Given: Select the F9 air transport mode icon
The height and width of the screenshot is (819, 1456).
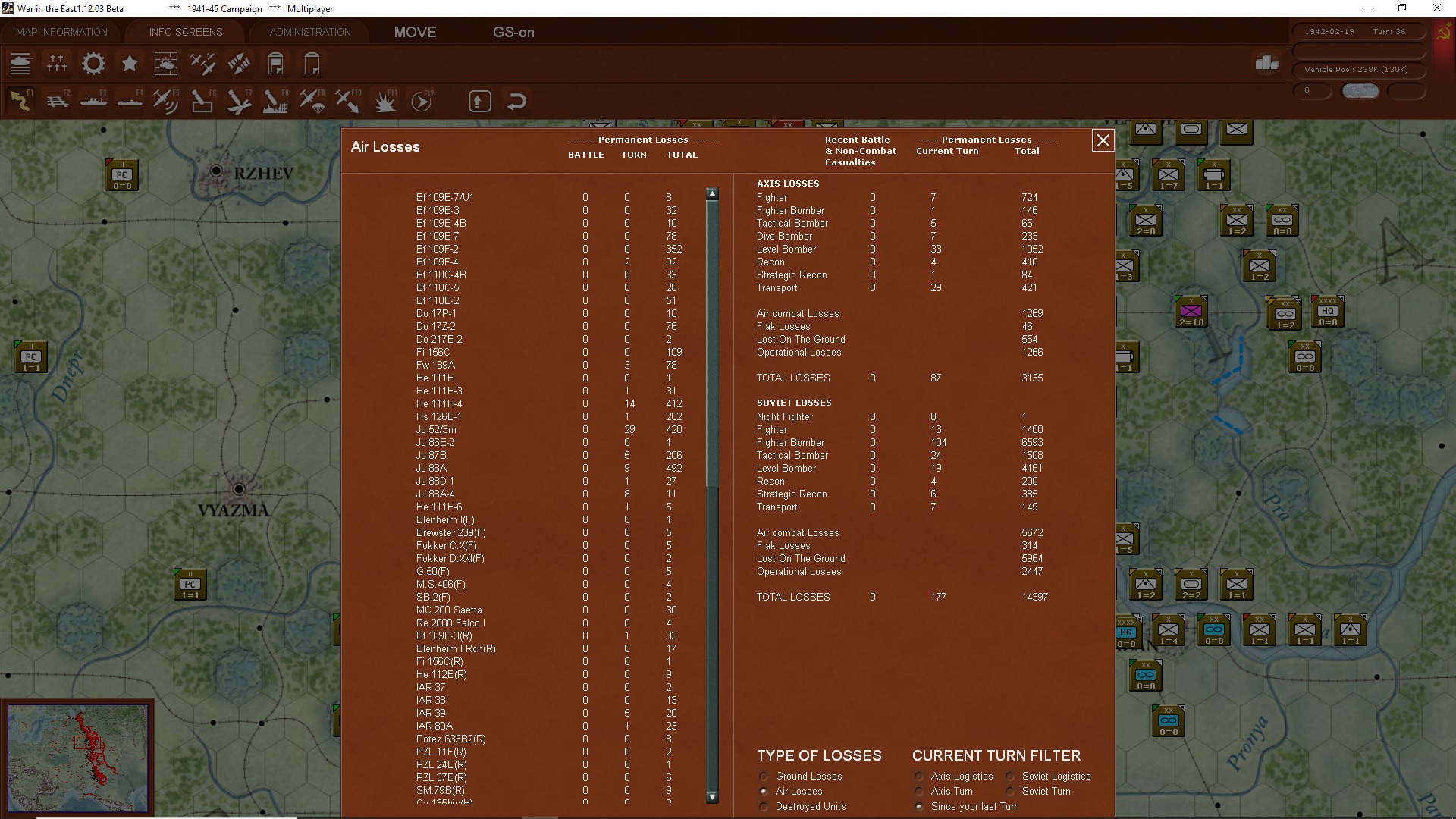Looking at the screenshot, I should coord(312,101).
